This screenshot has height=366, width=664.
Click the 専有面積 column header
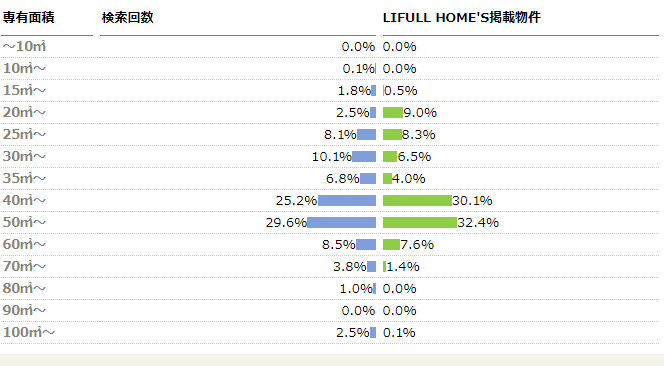(x=28, y=17)
